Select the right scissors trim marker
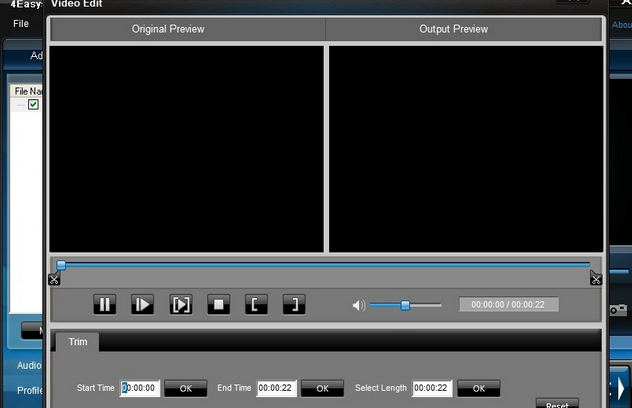632x408 pixels. click(x=596, y=278)
